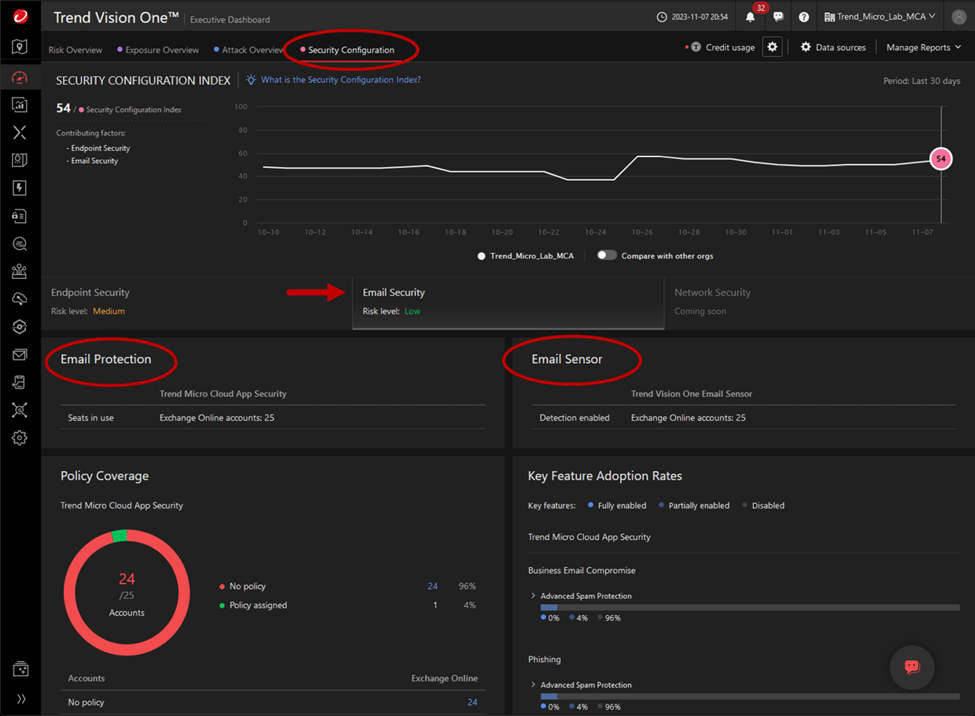
Task: Open the user profile avatar
Action: pyautogui.click(x=959, y=17)
